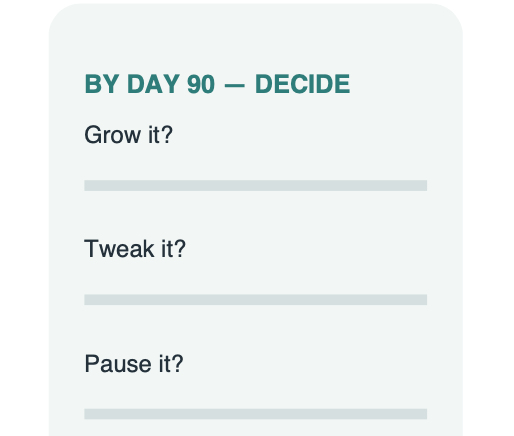The height and width of the screenshot is (436, 514).
Task: Click the dash between 90 and DECIDE
Action: [235, 85]
